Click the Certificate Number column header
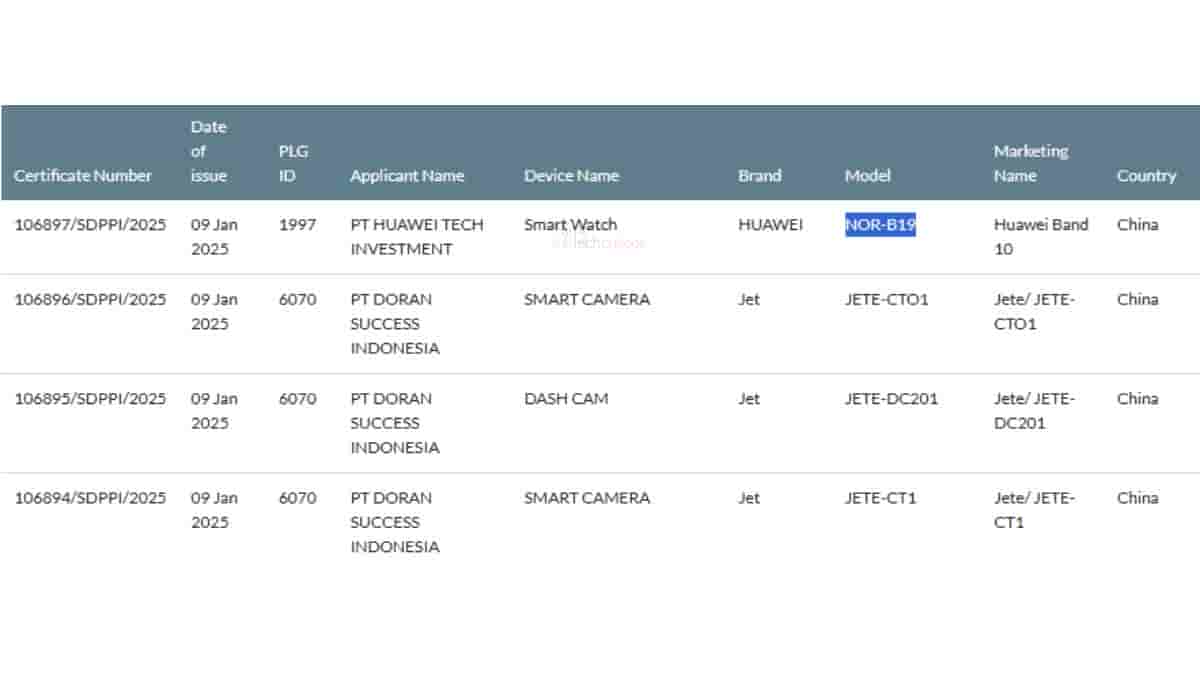The width and height of the screenshot is (1200, 675). point(83,176)
